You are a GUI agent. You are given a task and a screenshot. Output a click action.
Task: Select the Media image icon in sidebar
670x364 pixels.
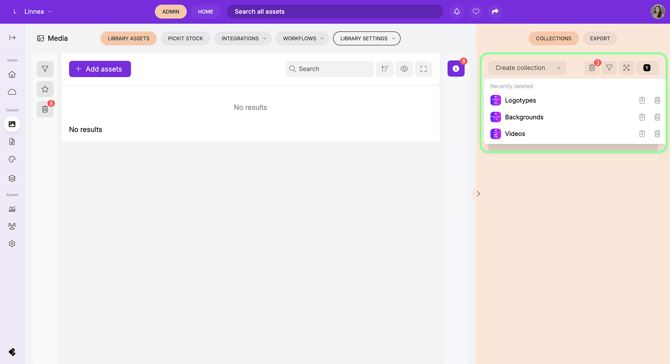coord(12,124)
